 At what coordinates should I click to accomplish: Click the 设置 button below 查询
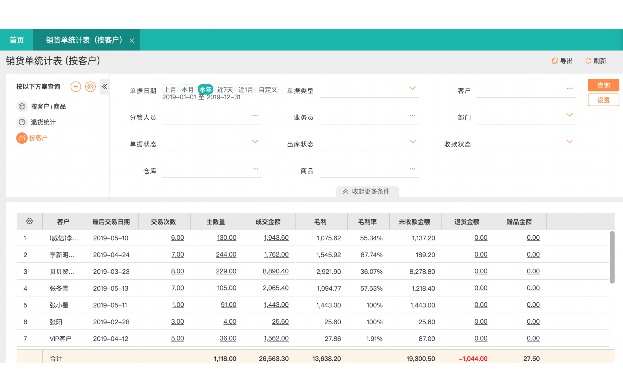[603, 100]
